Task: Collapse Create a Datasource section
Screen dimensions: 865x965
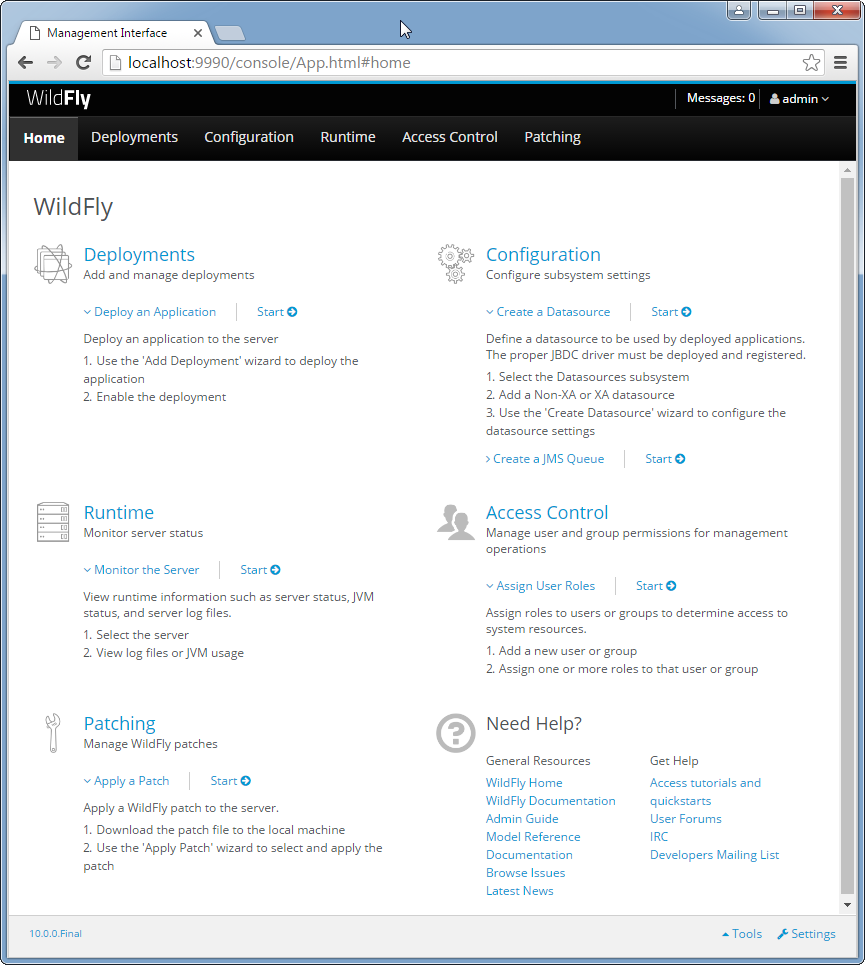Action: tap(548, 312)
